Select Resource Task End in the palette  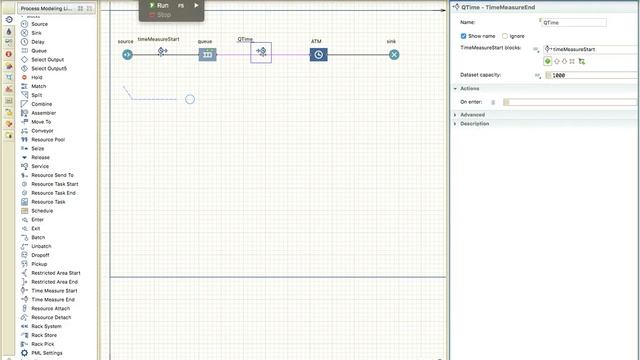pos(48,193)
